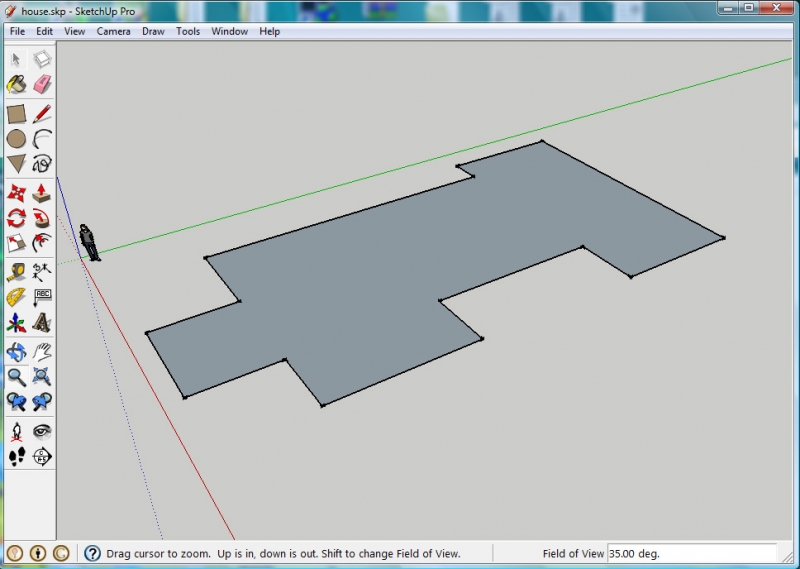Screen dimensions: 800x569
Task: Click the Field of View value box
Action: click(x=692, y=554)
